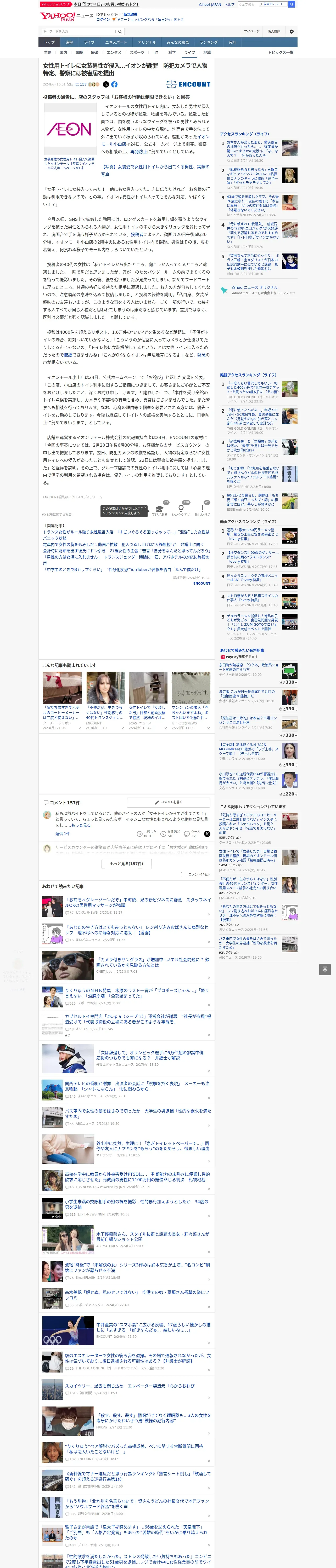Viewport: 336px width, 1568px height.
Task: Click the blue web search button at top
Action: (x=292, y=4)
